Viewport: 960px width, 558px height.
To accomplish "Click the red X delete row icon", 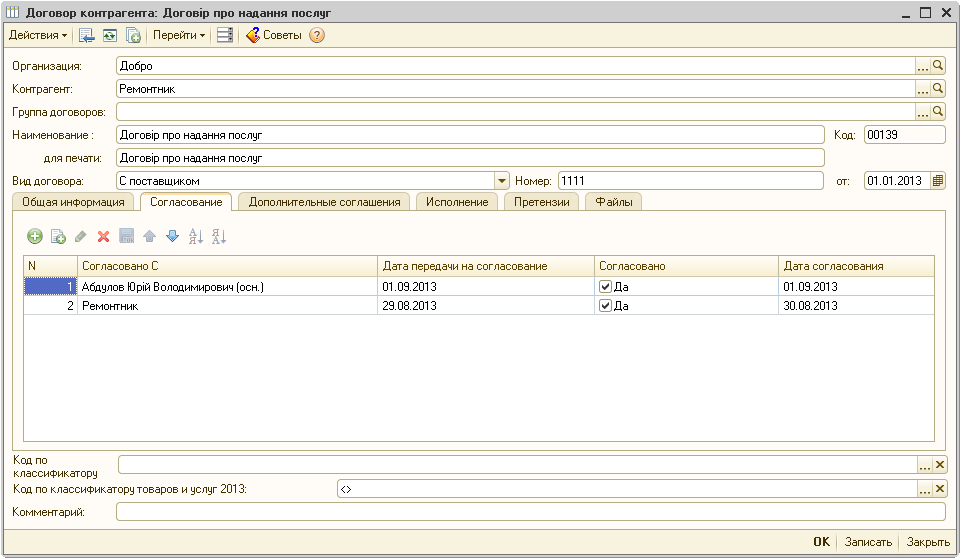I will [x=103, y=237].
